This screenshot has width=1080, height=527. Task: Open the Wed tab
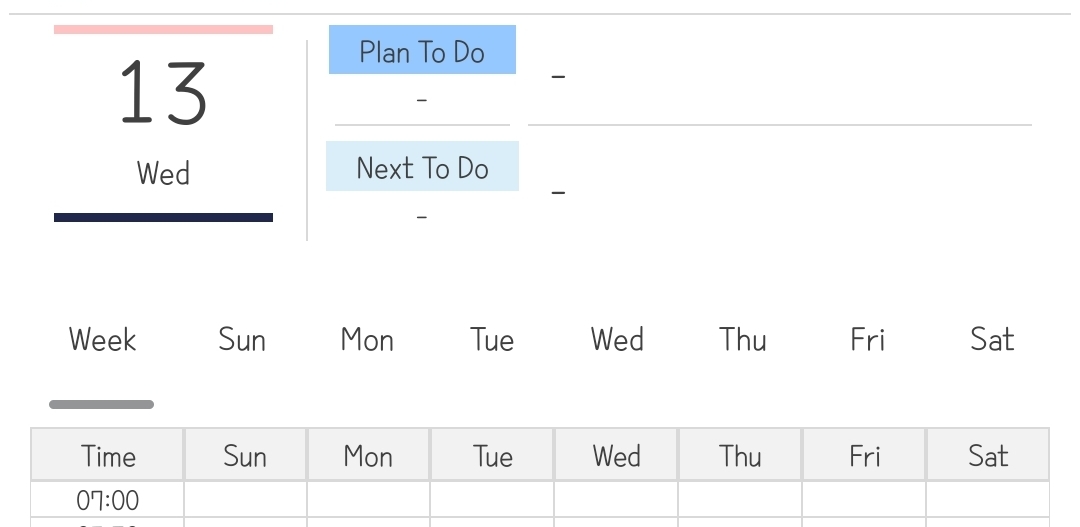[617, 340]
